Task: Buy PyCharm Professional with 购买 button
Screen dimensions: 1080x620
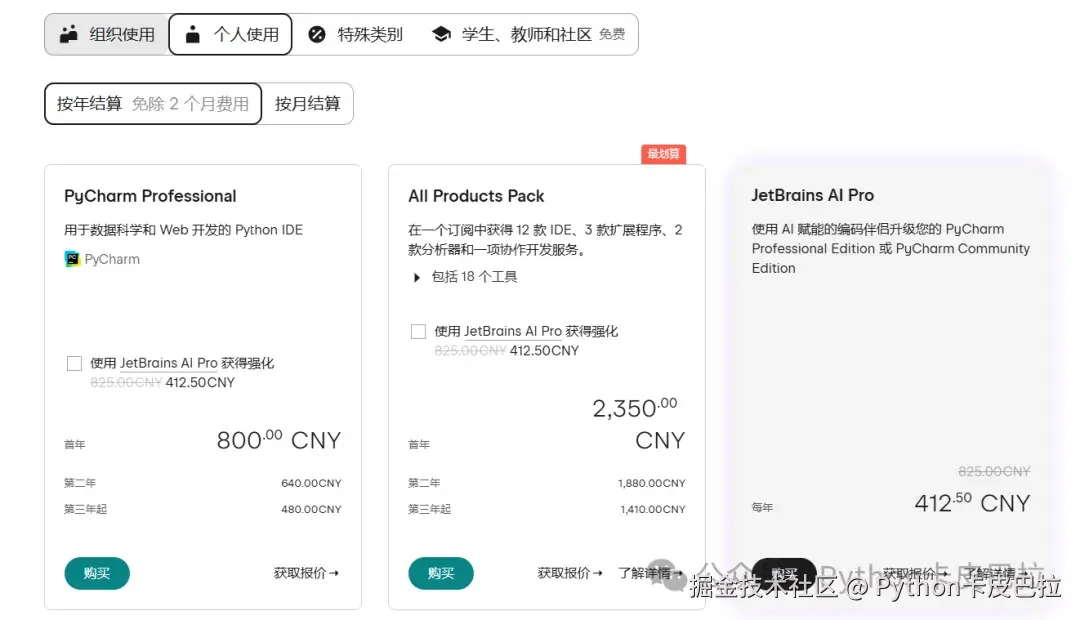Action: click(97, 573)
